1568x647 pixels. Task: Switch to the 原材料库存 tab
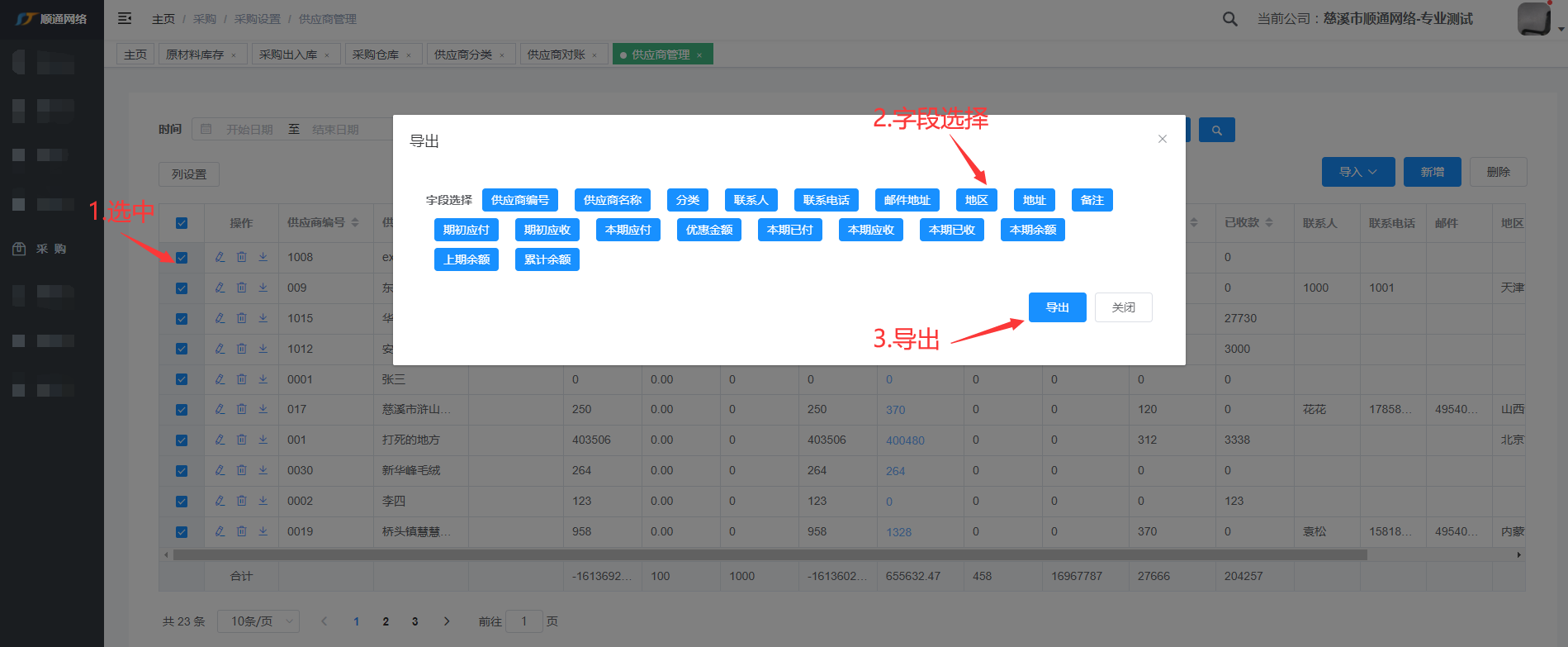[201, 55]
